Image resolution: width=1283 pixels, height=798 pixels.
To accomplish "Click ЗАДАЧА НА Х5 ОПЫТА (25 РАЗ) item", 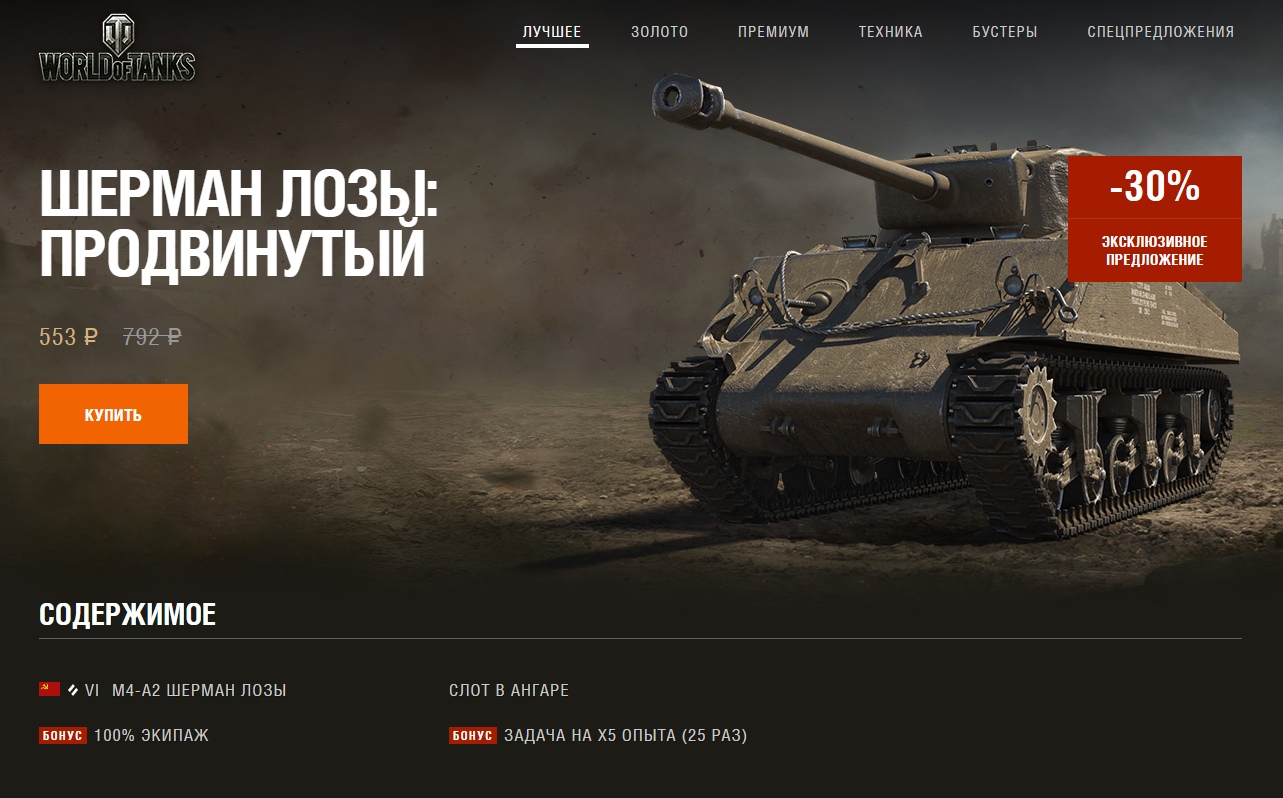I will tap(625, 736).
